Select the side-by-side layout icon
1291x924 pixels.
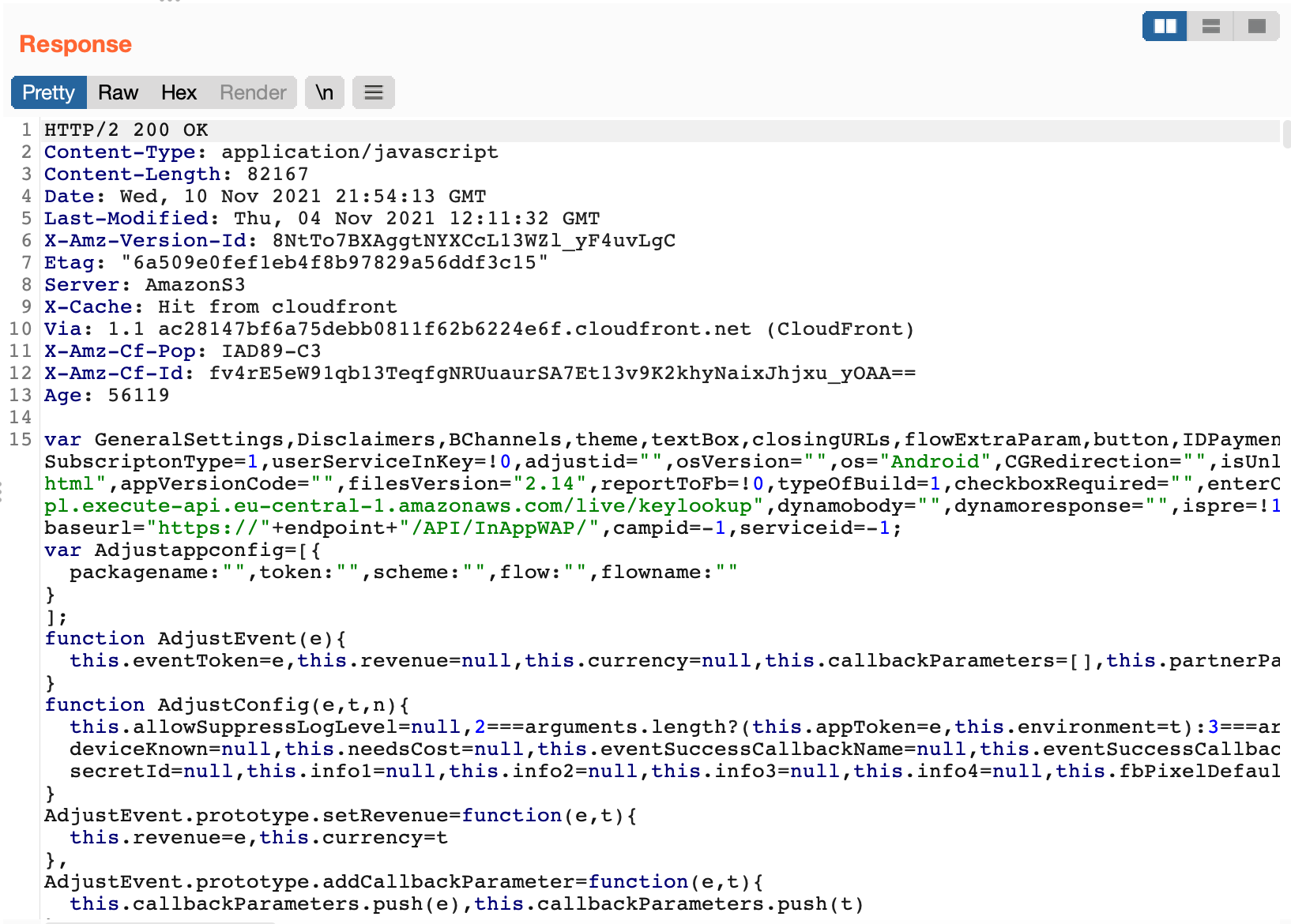[1165, 26]
